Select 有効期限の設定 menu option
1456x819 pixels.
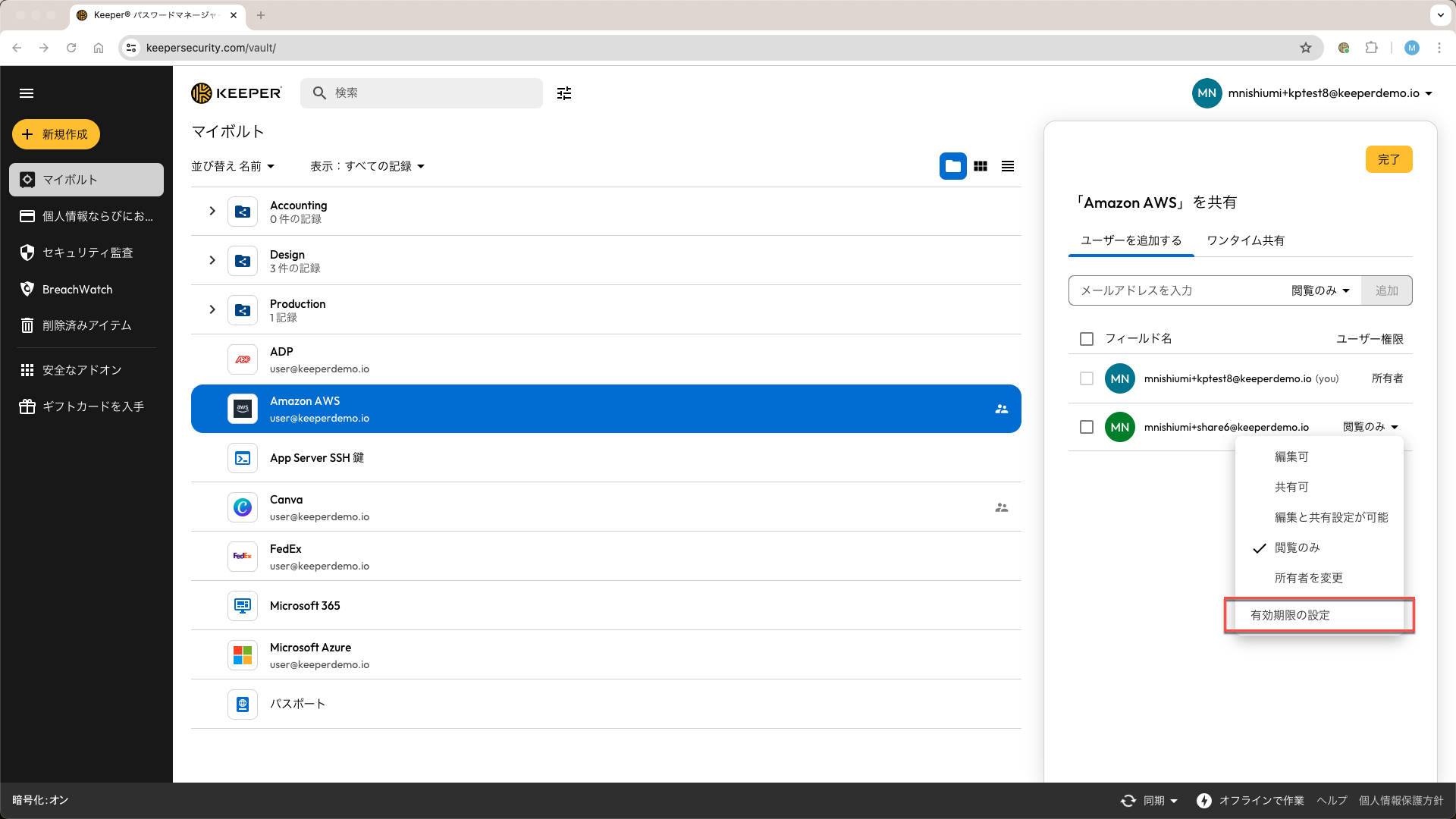1290,615
